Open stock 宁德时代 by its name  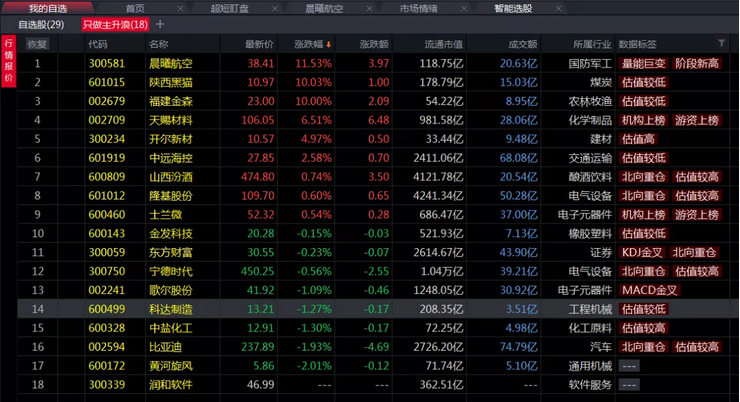point(169,271)
